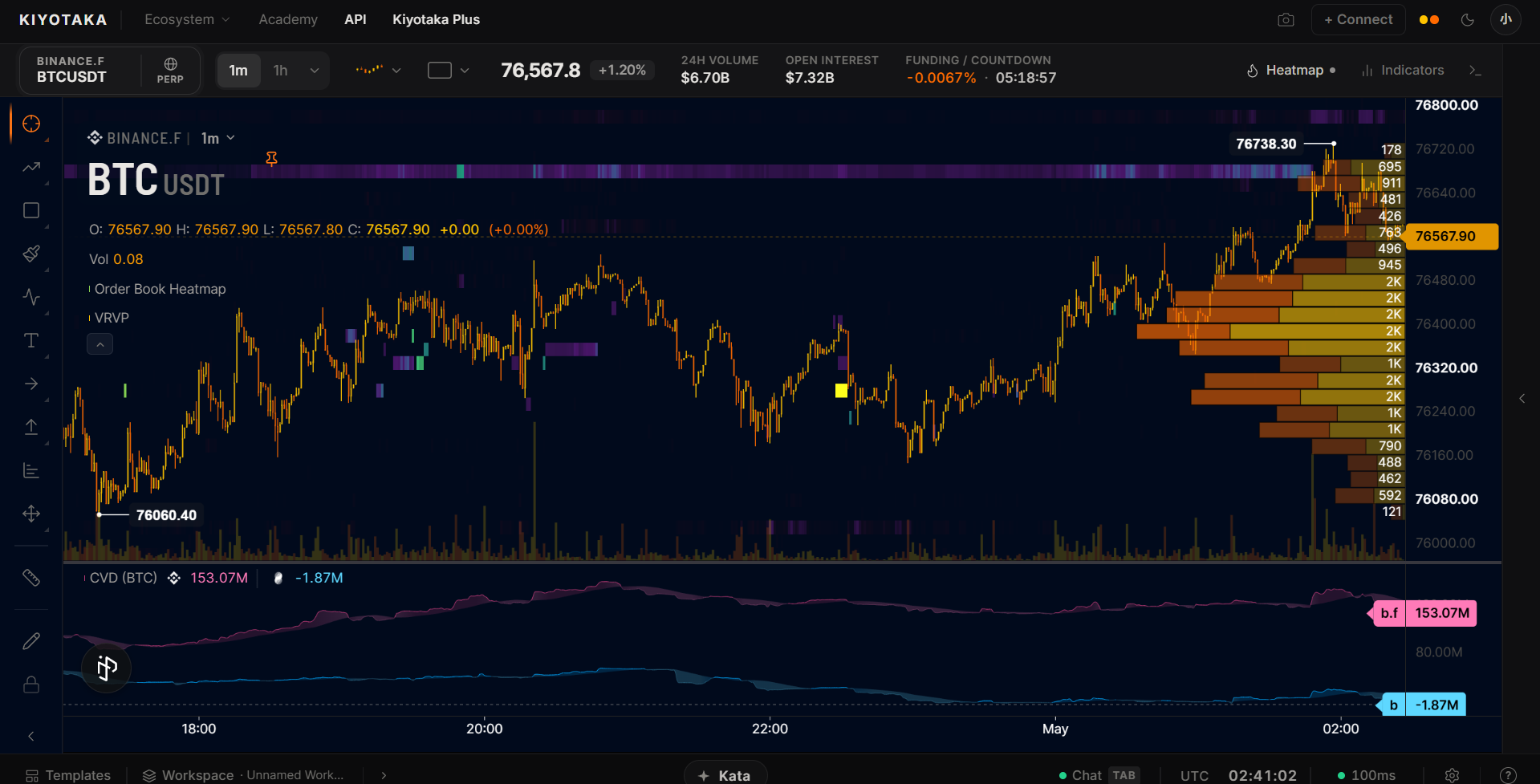The width and height of the screenshot is (1540, 784).
Task: Open the BINANCE.F BTCUSDT symbol selector
Action: coord(80,70)
